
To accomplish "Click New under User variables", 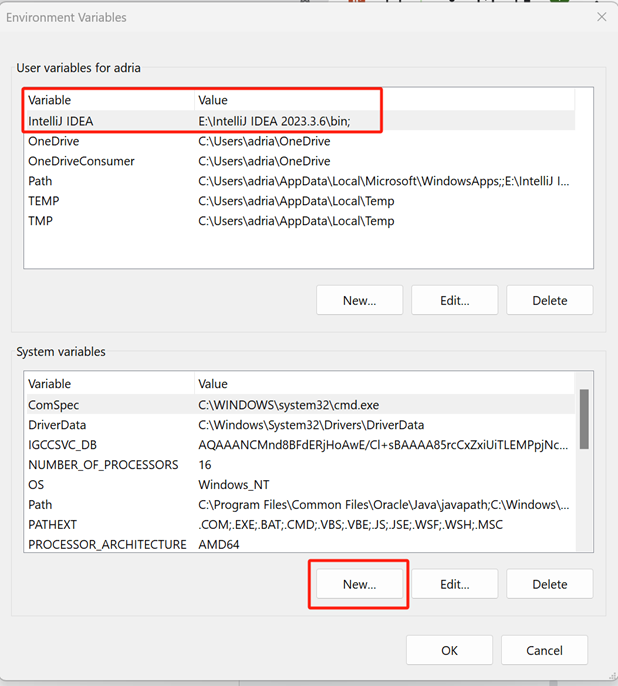I will coord(359,300).
